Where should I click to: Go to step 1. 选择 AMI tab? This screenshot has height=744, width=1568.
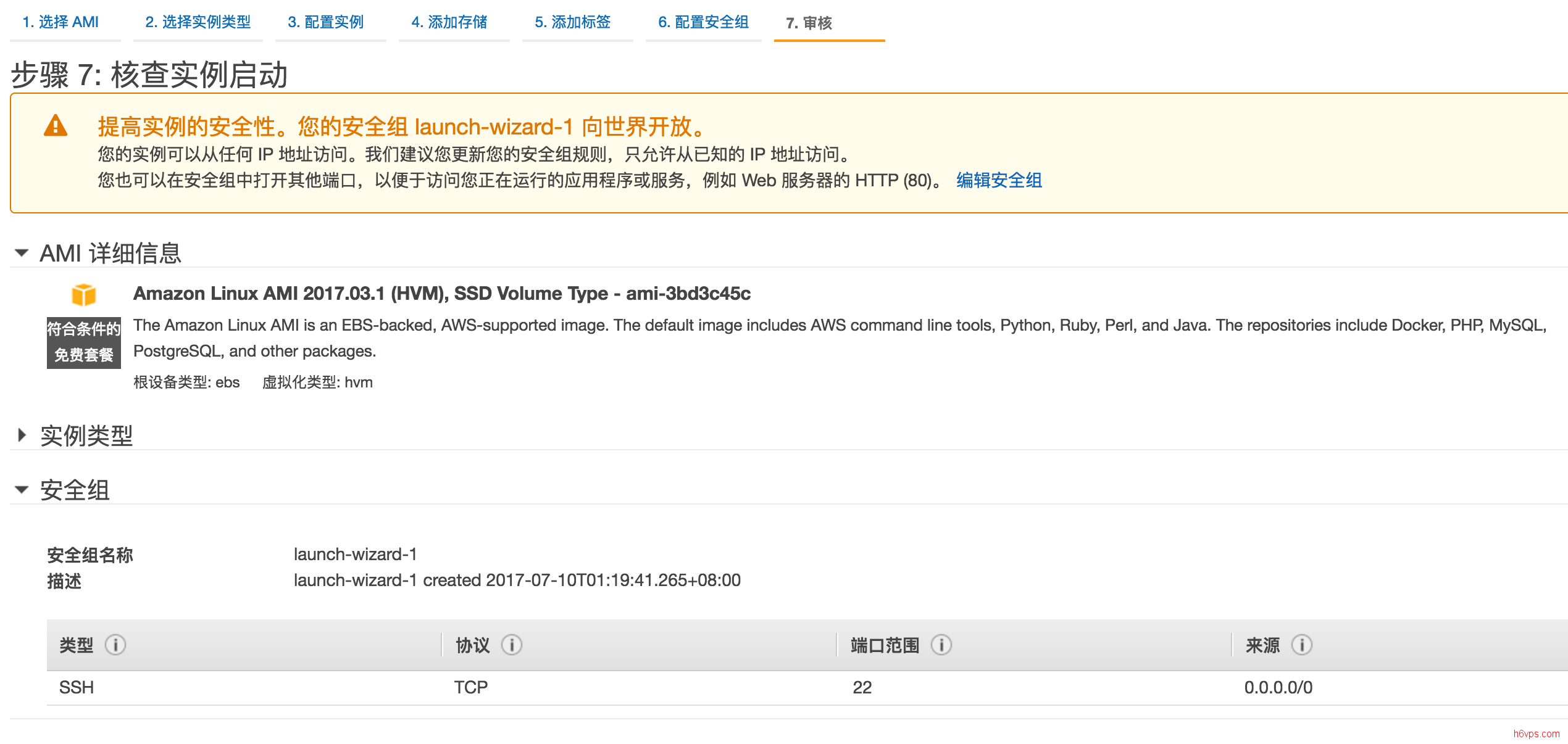(x=60, y=22)
